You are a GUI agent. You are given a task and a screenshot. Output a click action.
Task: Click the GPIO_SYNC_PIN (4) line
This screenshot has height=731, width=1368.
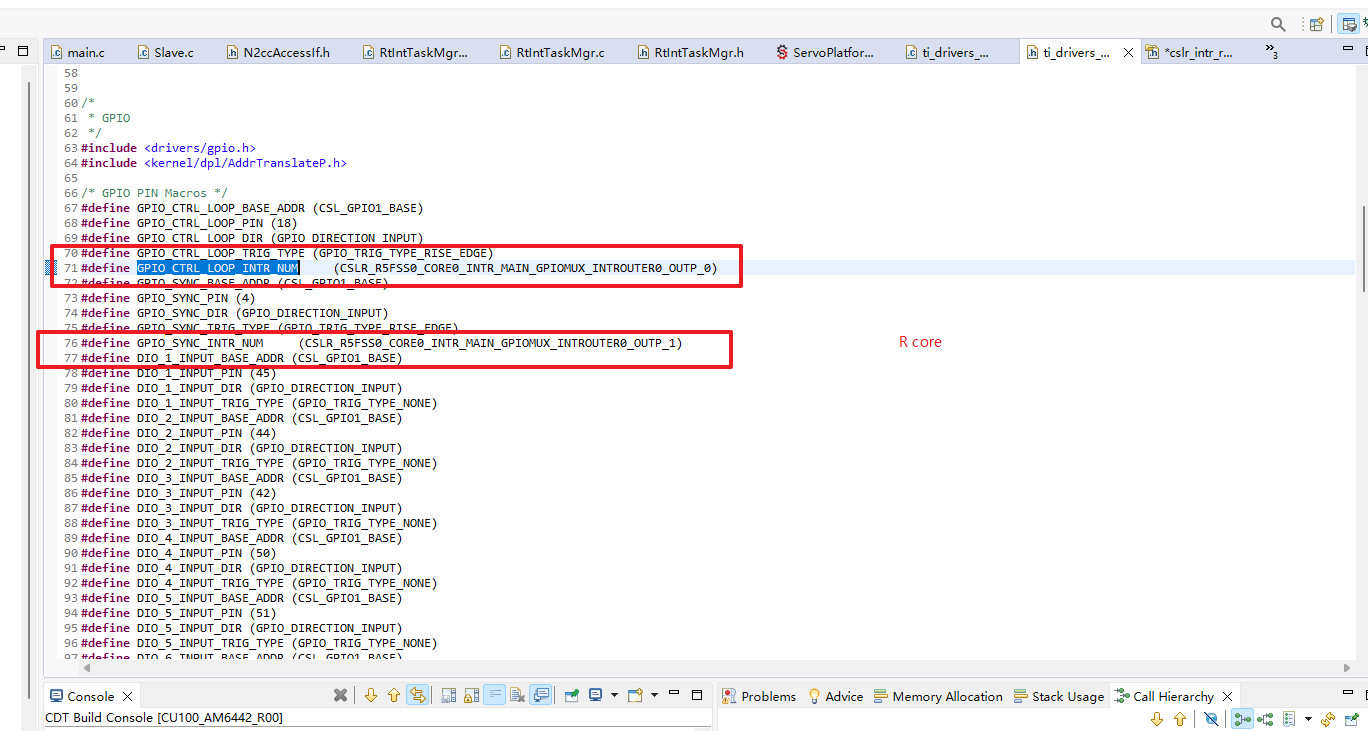coord(168,298)
